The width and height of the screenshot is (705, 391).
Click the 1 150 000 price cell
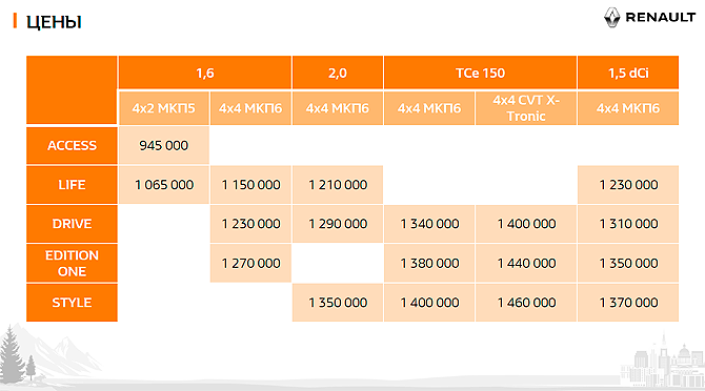click(x=250, y=185)
